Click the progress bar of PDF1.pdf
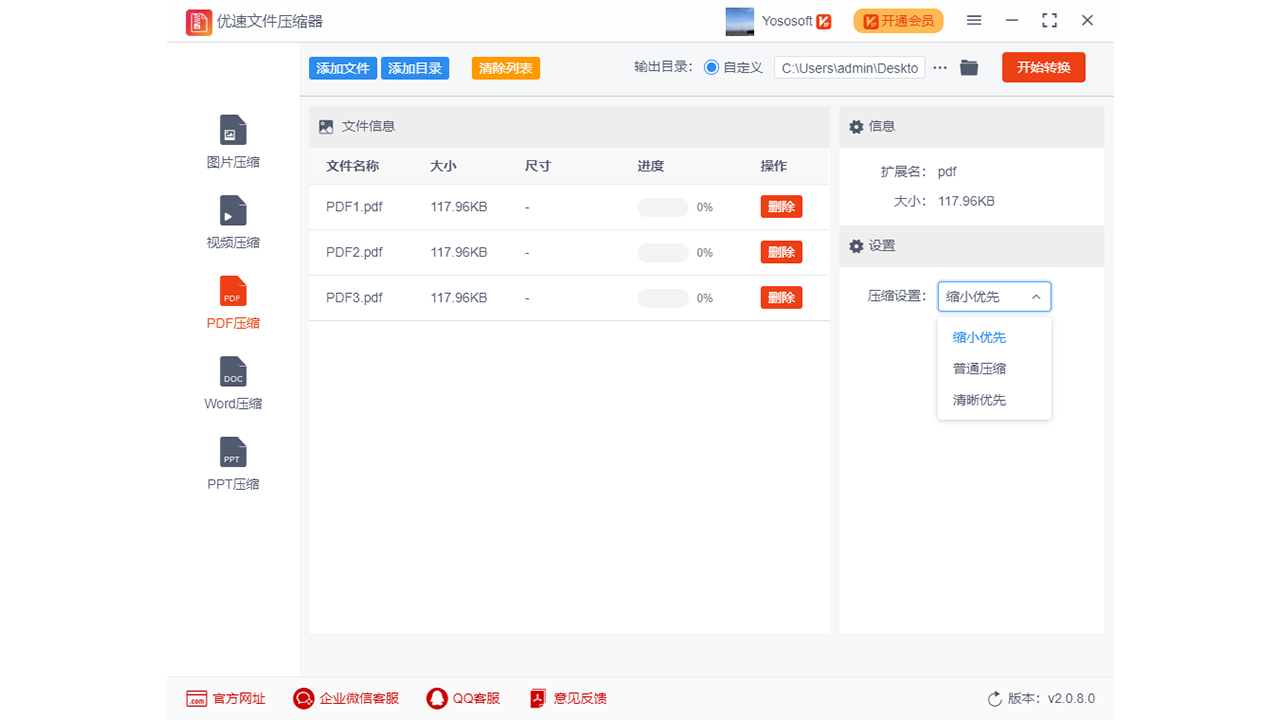Screen dimensions: 1280x720 [662, 207]
